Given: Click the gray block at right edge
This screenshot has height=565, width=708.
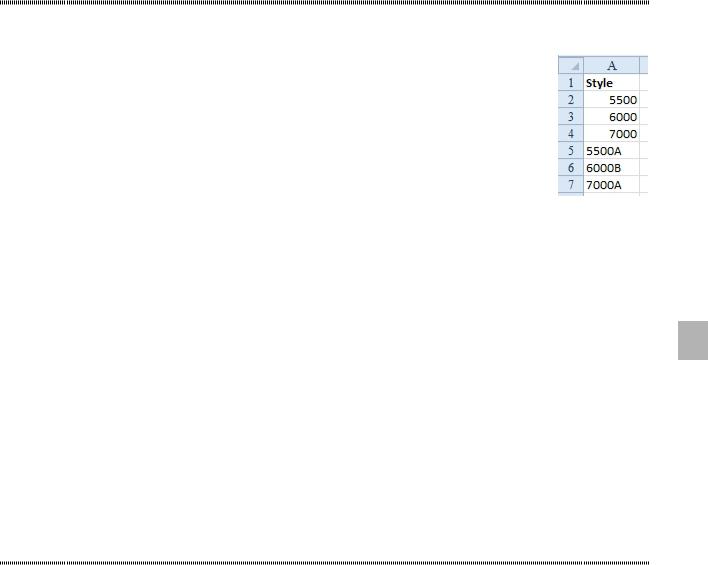Looking at the screenshot, I should (x=693, y=341).
